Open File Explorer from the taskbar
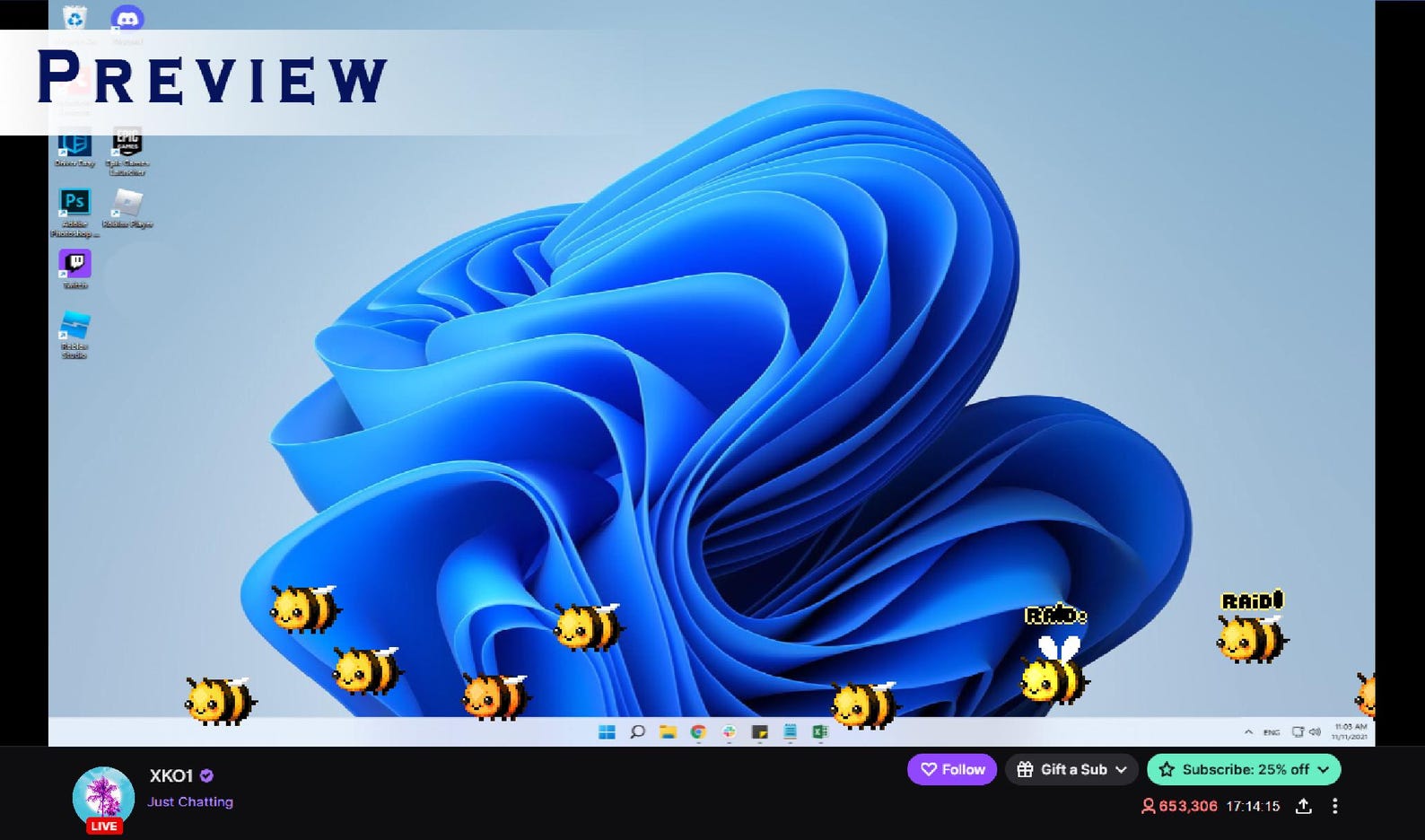The image size is (1425, 840). point(668,732)
